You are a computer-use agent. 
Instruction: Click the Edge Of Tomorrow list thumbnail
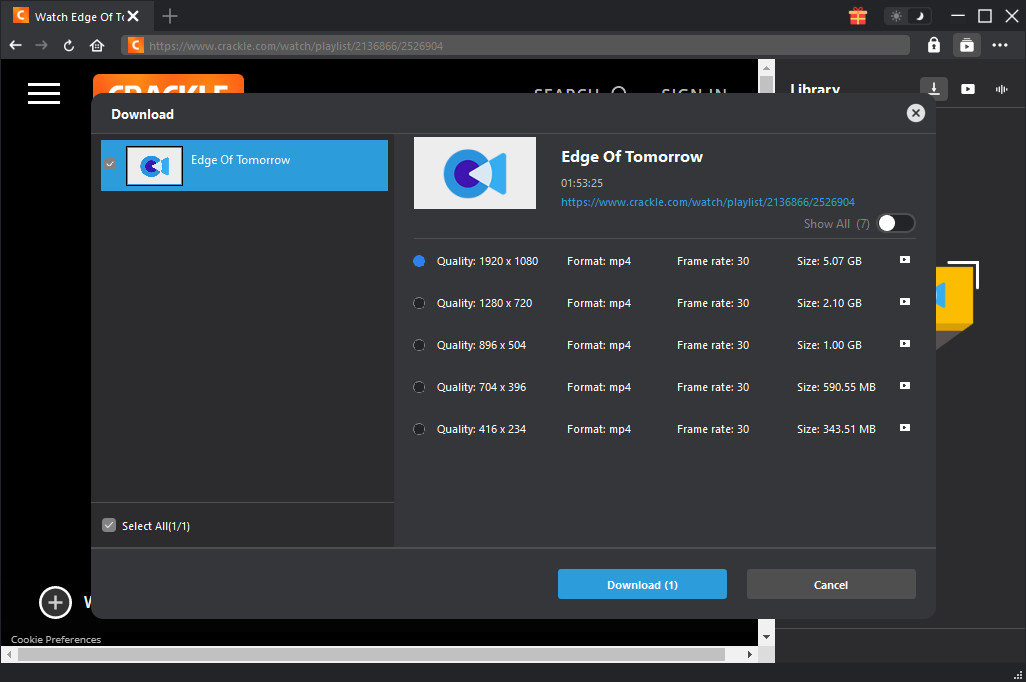point(154,166)
